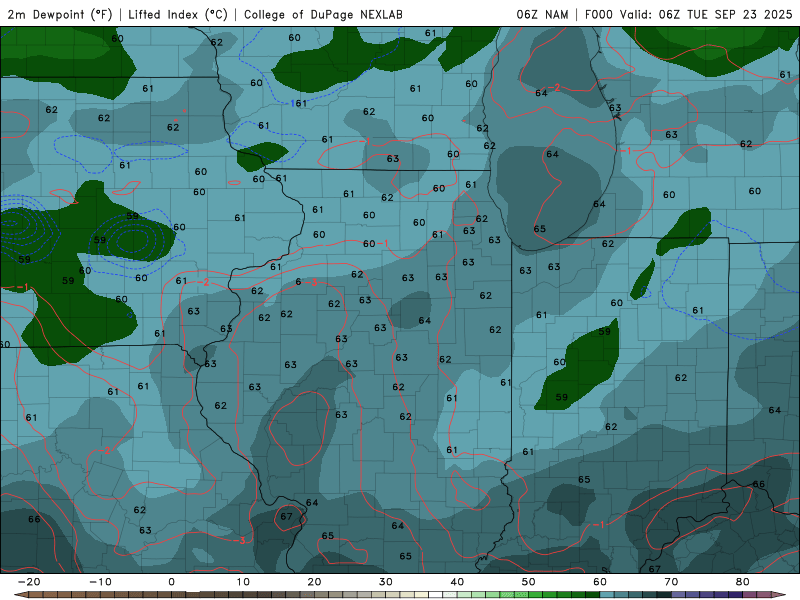The image size is (800, 600).
Task: Click the 50 label on the color scale
Action: click(529, 582)
